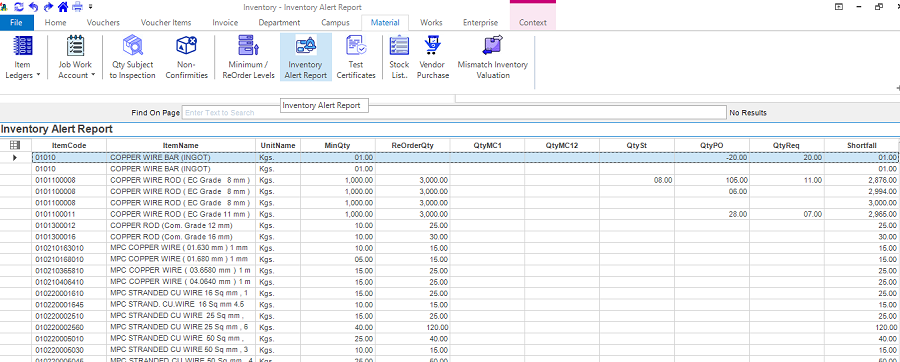This screenshot has height=362, width=900.
Task: Click the Redo arrow icon
Action: tap(48, 7)
